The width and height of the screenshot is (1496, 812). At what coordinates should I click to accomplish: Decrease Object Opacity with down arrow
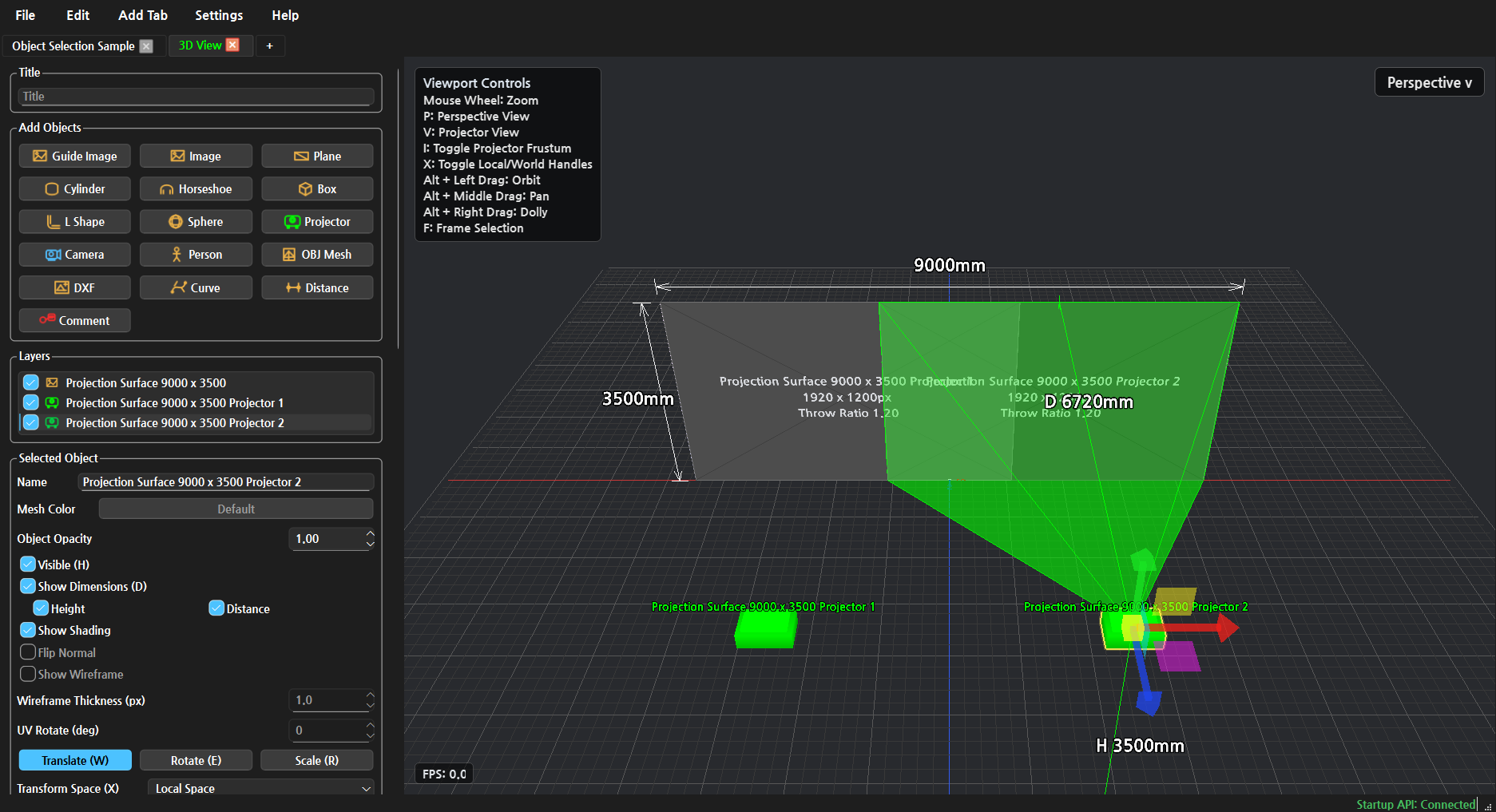click(x=370, y=544)
